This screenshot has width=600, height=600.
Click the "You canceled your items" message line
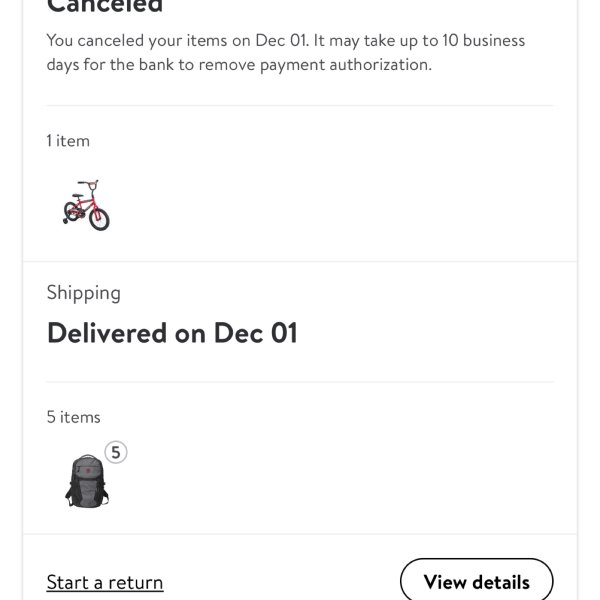[285, 41]
